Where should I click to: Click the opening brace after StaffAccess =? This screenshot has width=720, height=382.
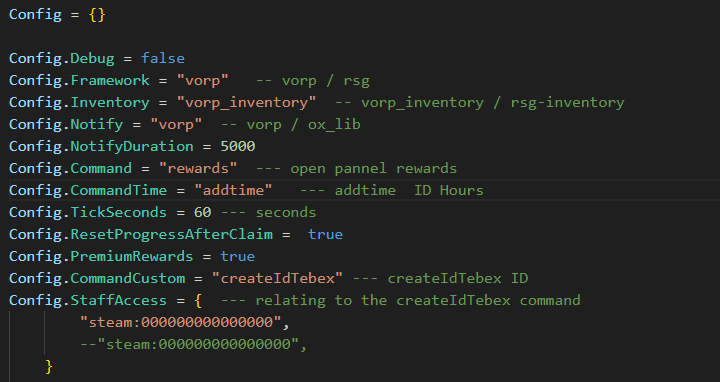click(x=198, y=301)
